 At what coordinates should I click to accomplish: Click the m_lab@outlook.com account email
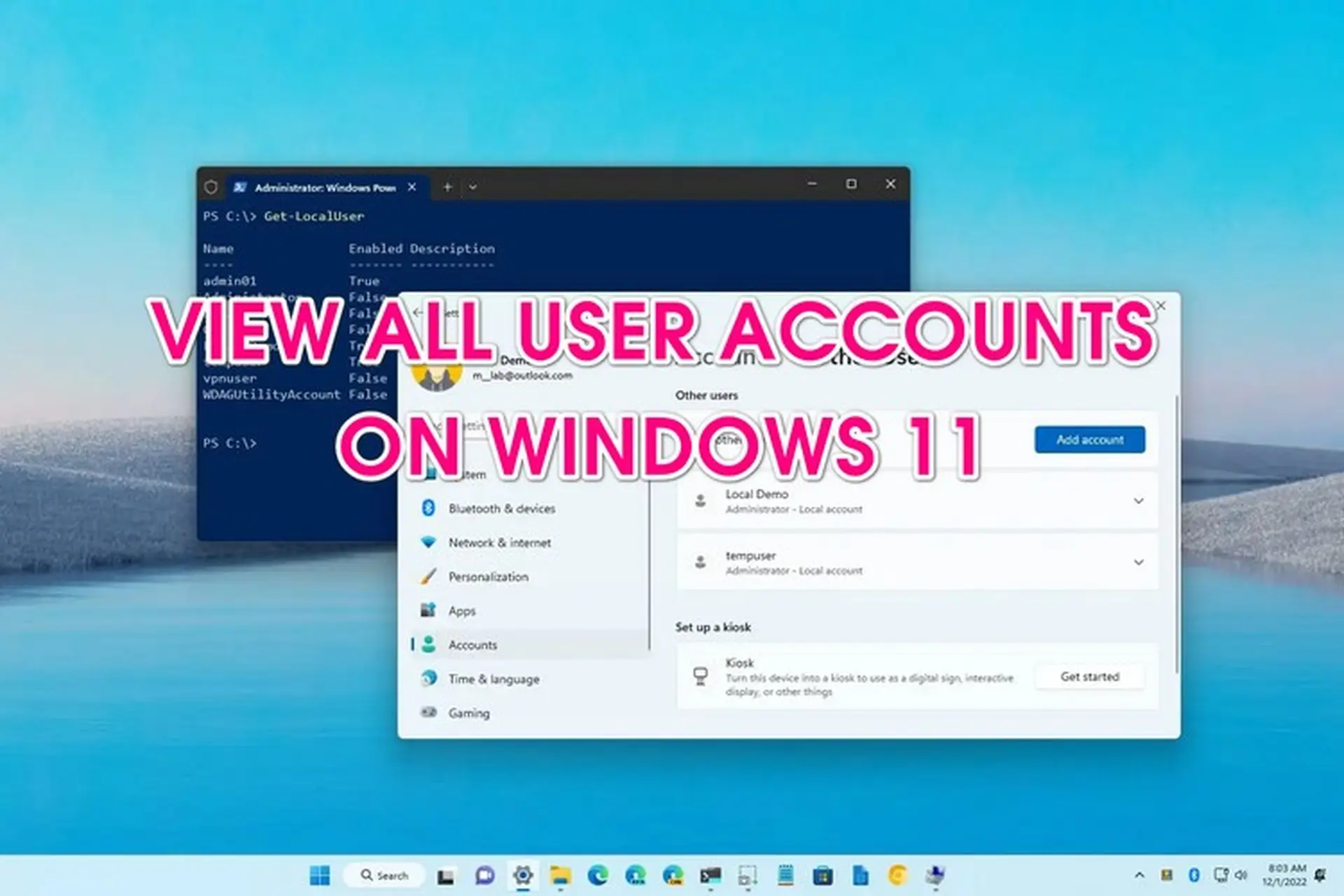[x=522, y=376]
